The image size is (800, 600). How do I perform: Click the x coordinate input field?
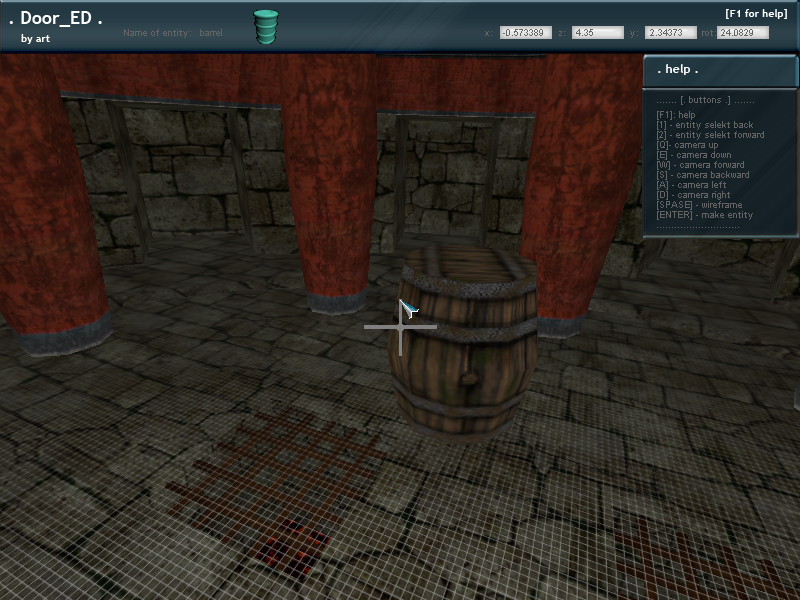[x=525, y=33]
